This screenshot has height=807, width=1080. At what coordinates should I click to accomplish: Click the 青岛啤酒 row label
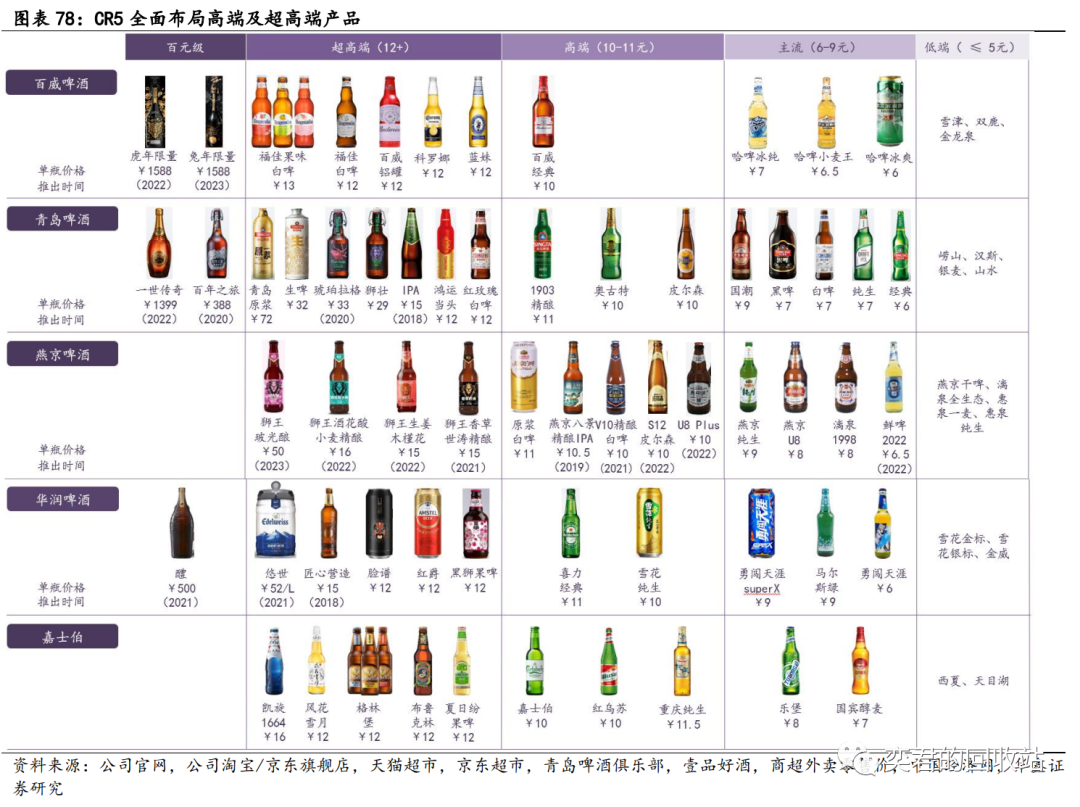pos(62,219)
